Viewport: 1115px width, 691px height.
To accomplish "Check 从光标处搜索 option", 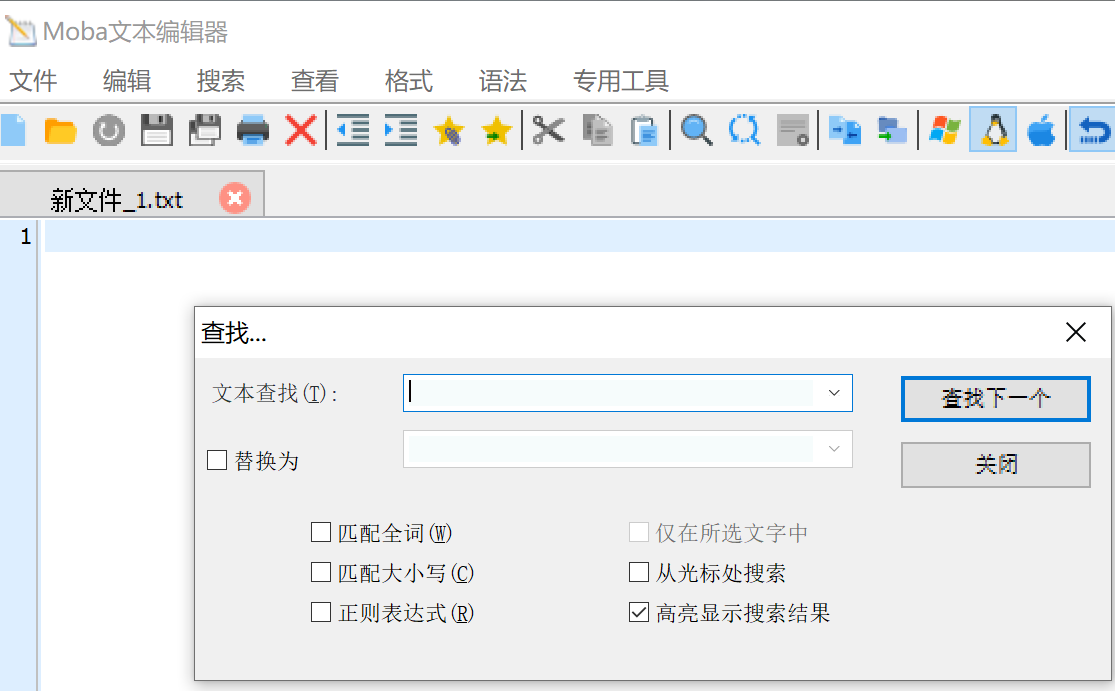I will [x=639, y=572].
